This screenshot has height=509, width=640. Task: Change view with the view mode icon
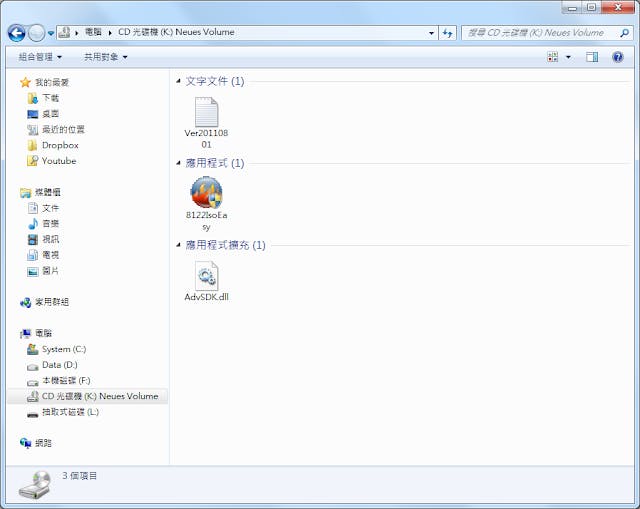552,57
